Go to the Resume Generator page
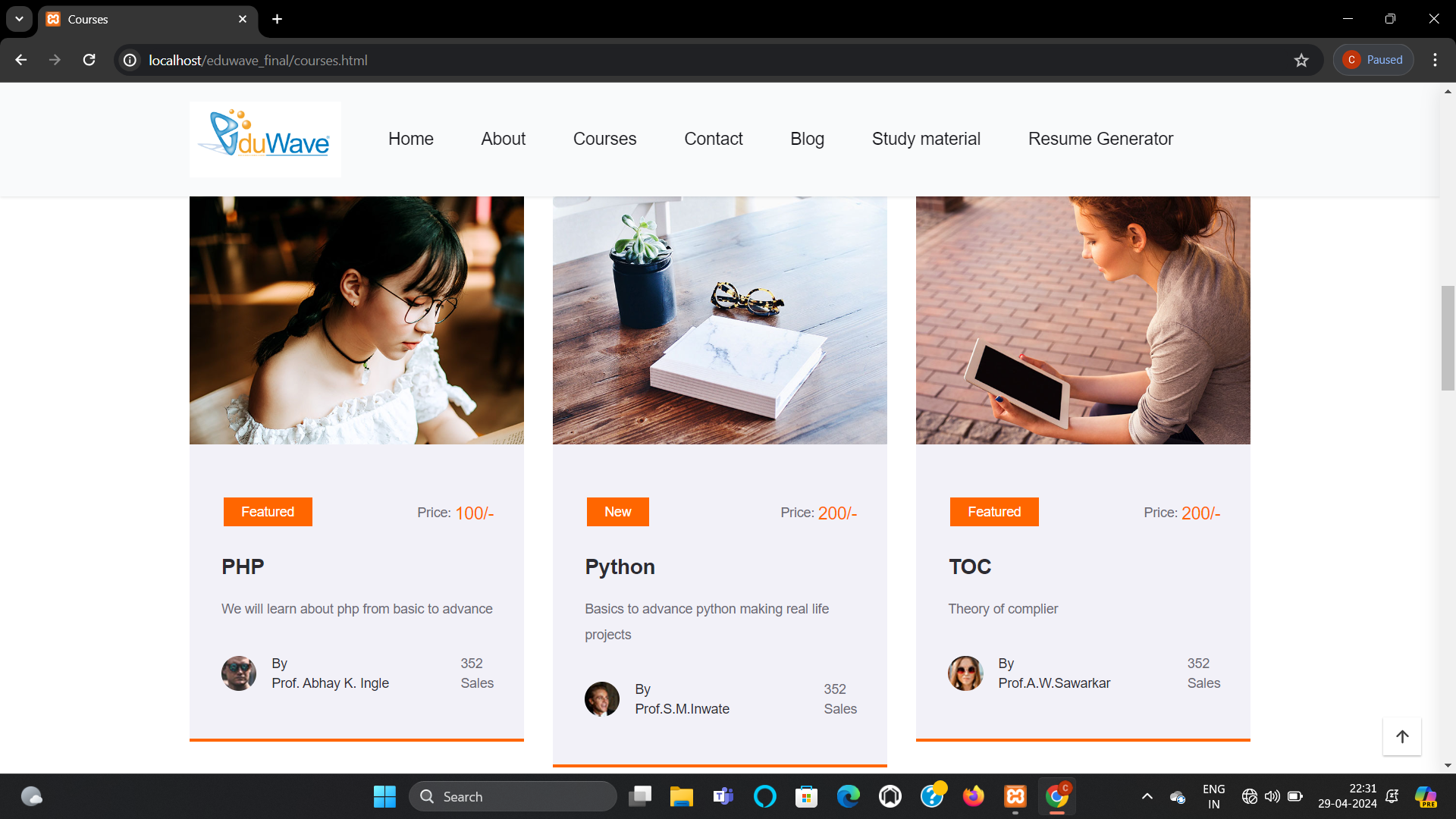The height and width of the screenshot is (819, 1456). [x=1100, y=139]
